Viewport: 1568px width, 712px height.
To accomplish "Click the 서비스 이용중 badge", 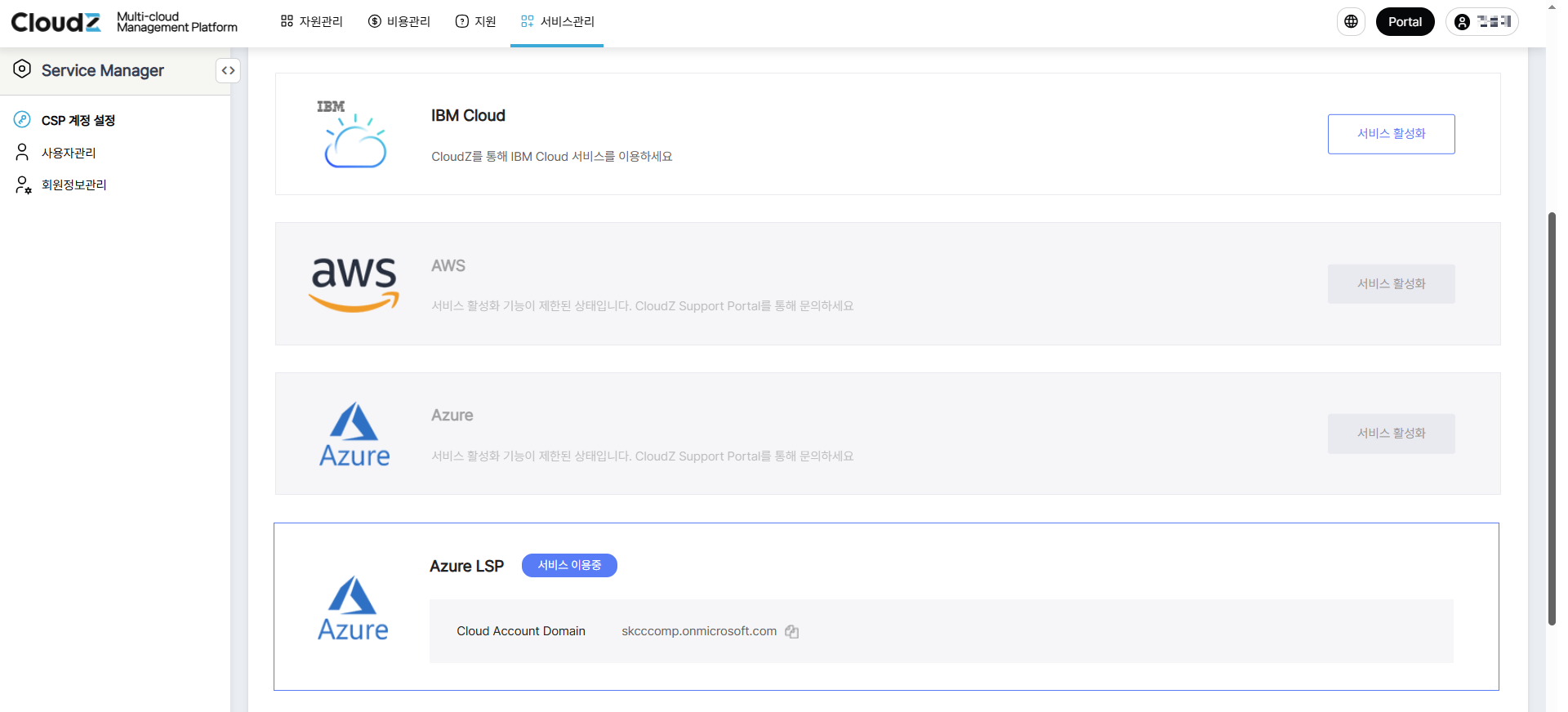I will pos(569,565).
